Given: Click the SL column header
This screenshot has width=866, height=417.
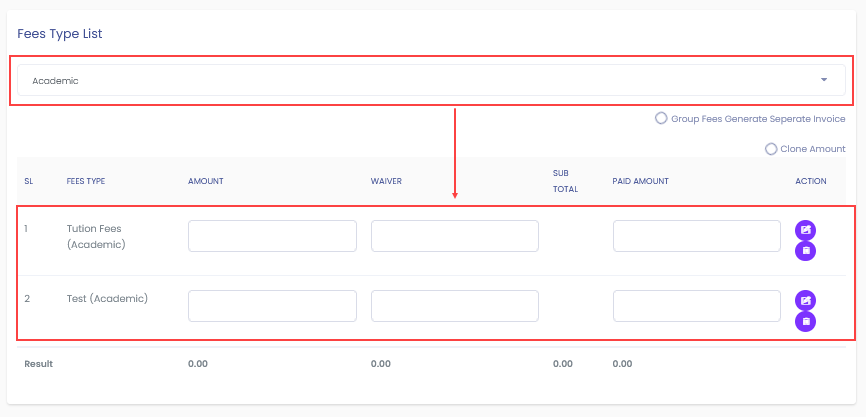Looking at the screenshot, I should (28, 181).
